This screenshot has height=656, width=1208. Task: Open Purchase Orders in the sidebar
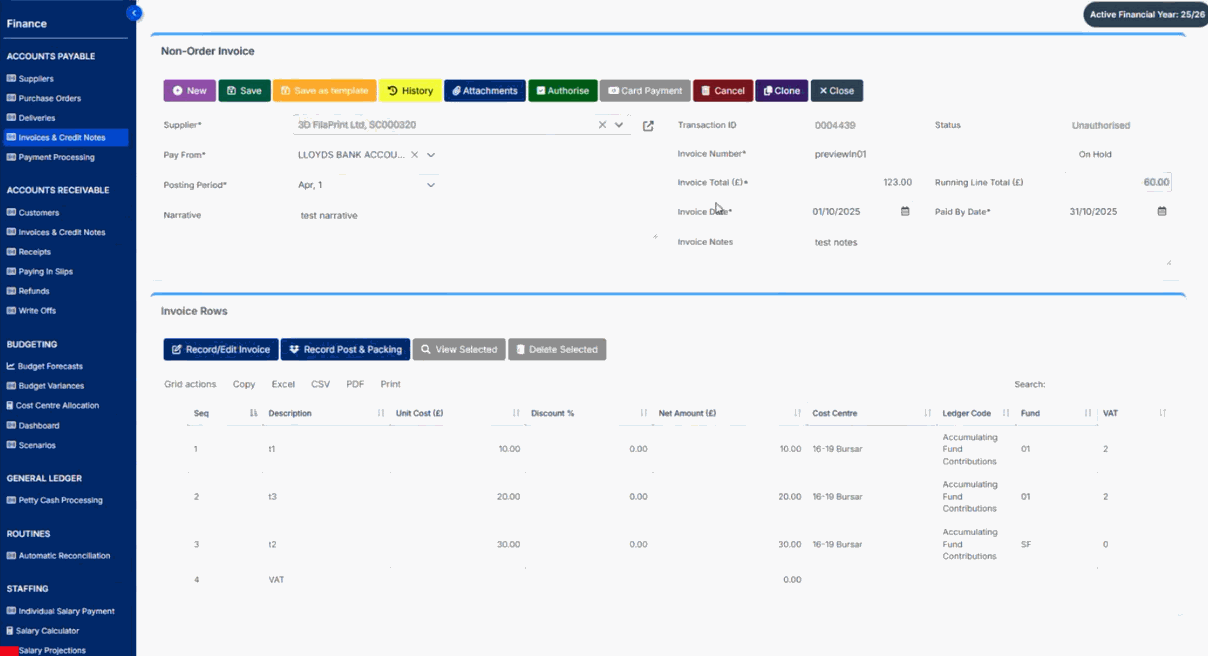(x=49, y=98)
